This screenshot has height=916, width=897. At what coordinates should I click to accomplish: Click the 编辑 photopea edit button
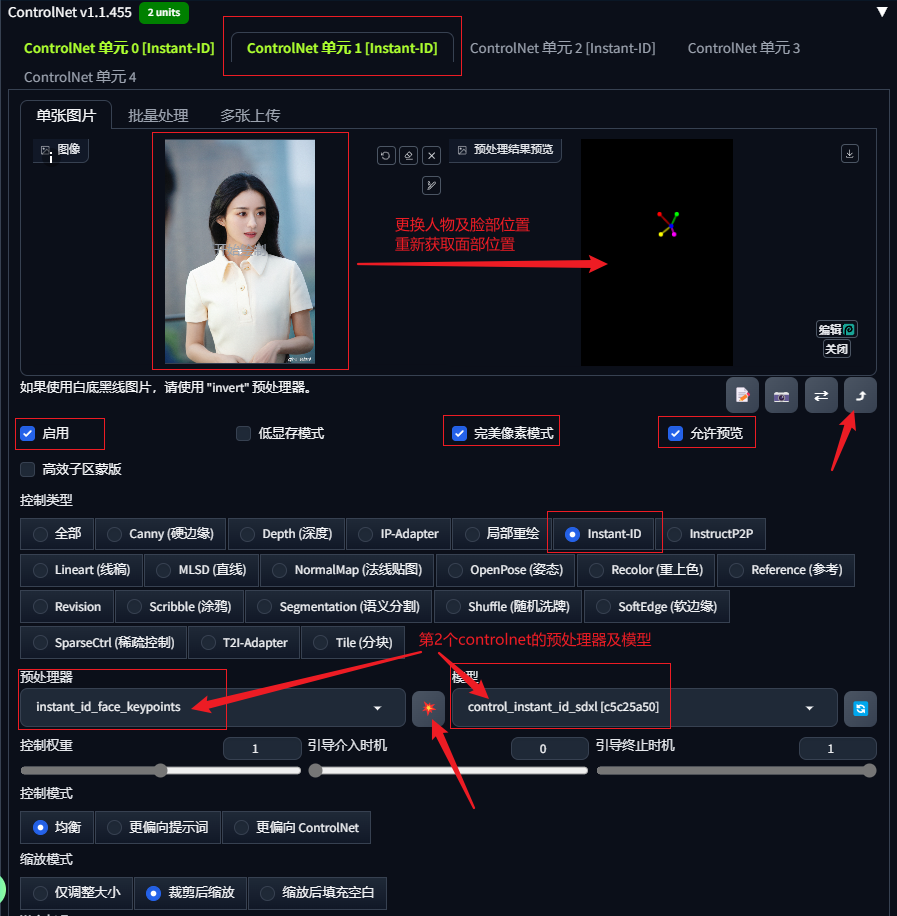(836, 329)
